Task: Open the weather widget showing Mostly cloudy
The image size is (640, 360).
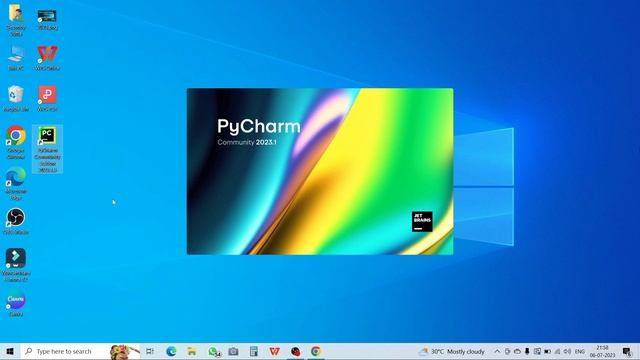Action: (x=452, y=351)
